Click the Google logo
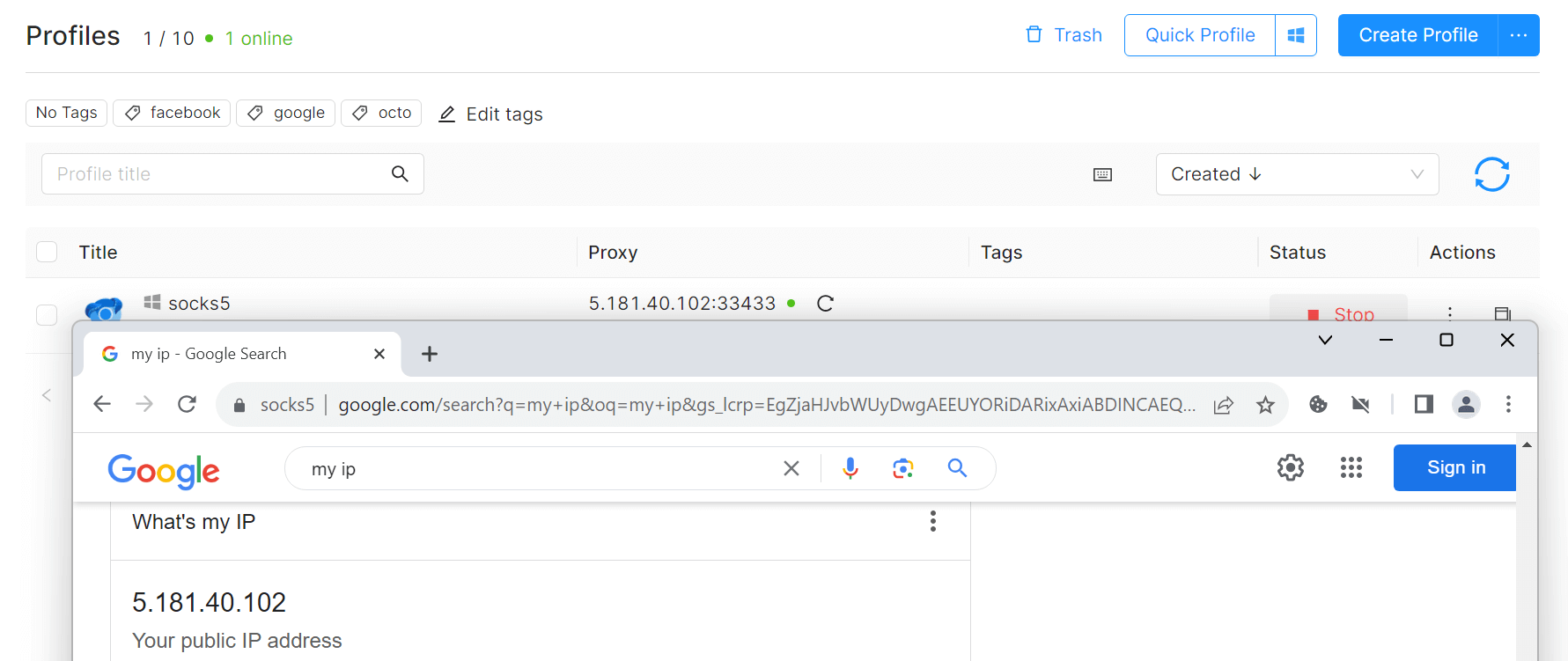 pos(164,471)
